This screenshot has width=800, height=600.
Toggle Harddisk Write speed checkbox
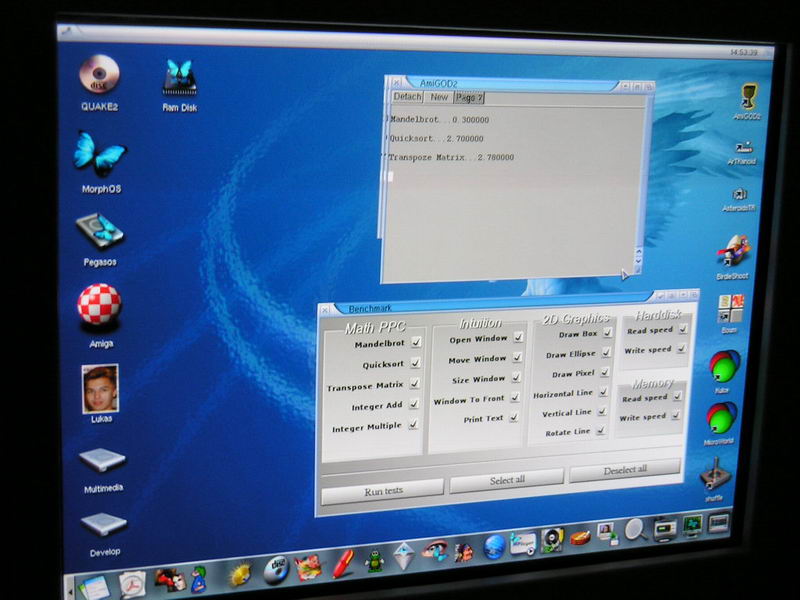(681, 349)
